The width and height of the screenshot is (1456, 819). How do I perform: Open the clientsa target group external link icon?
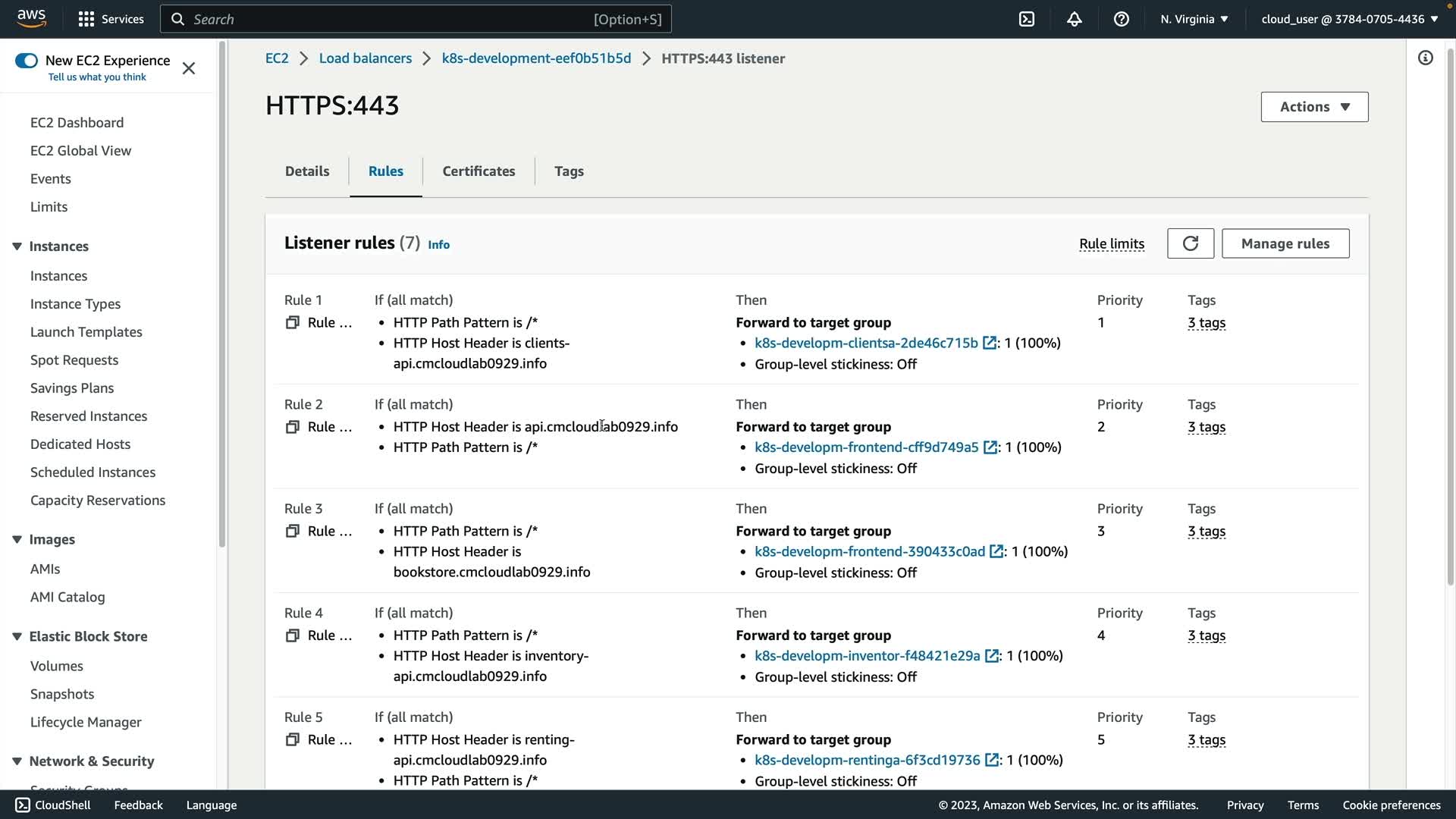(989, 343)
